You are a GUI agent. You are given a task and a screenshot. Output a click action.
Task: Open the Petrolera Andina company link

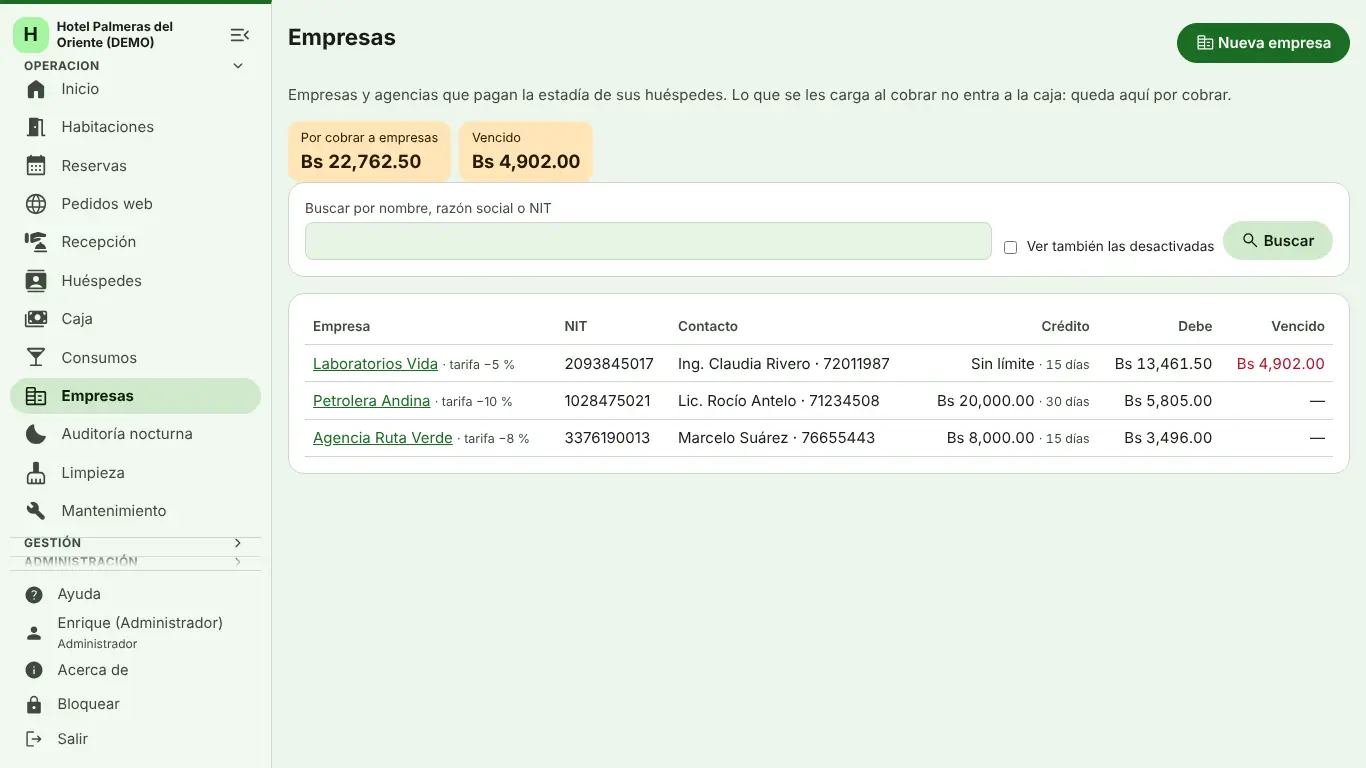coord(371,401)
